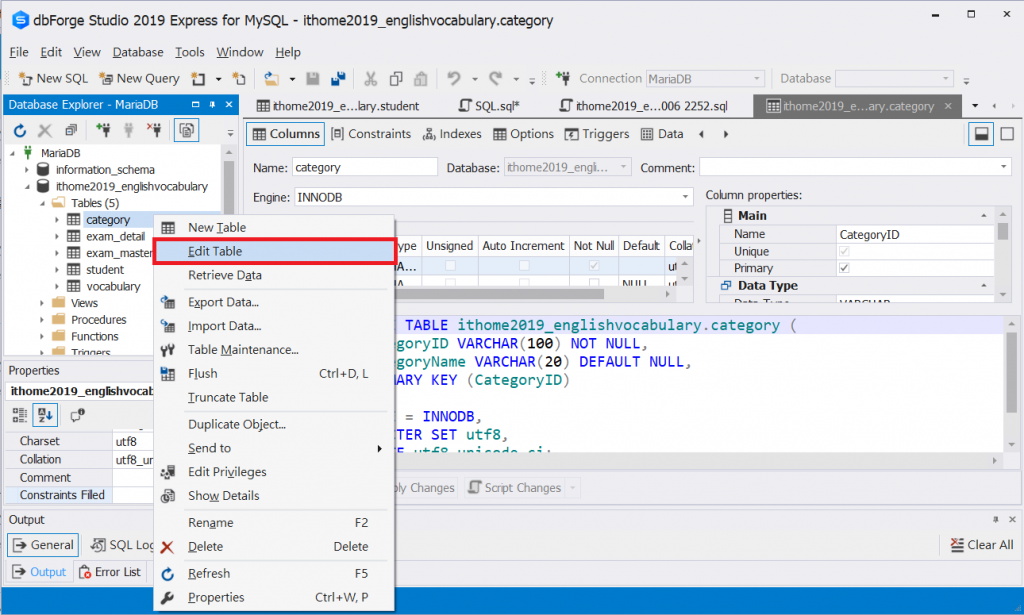Click the Delete X icon in Database Explorer toolbar
Viewport: 1024px width, 615px height.
[x=44, y=131]
